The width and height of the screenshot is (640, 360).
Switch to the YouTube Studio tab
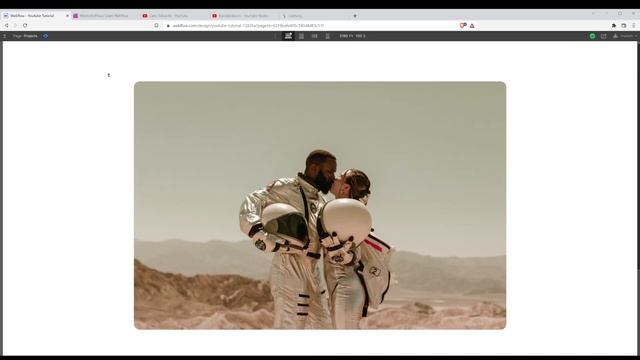[244, 16]
